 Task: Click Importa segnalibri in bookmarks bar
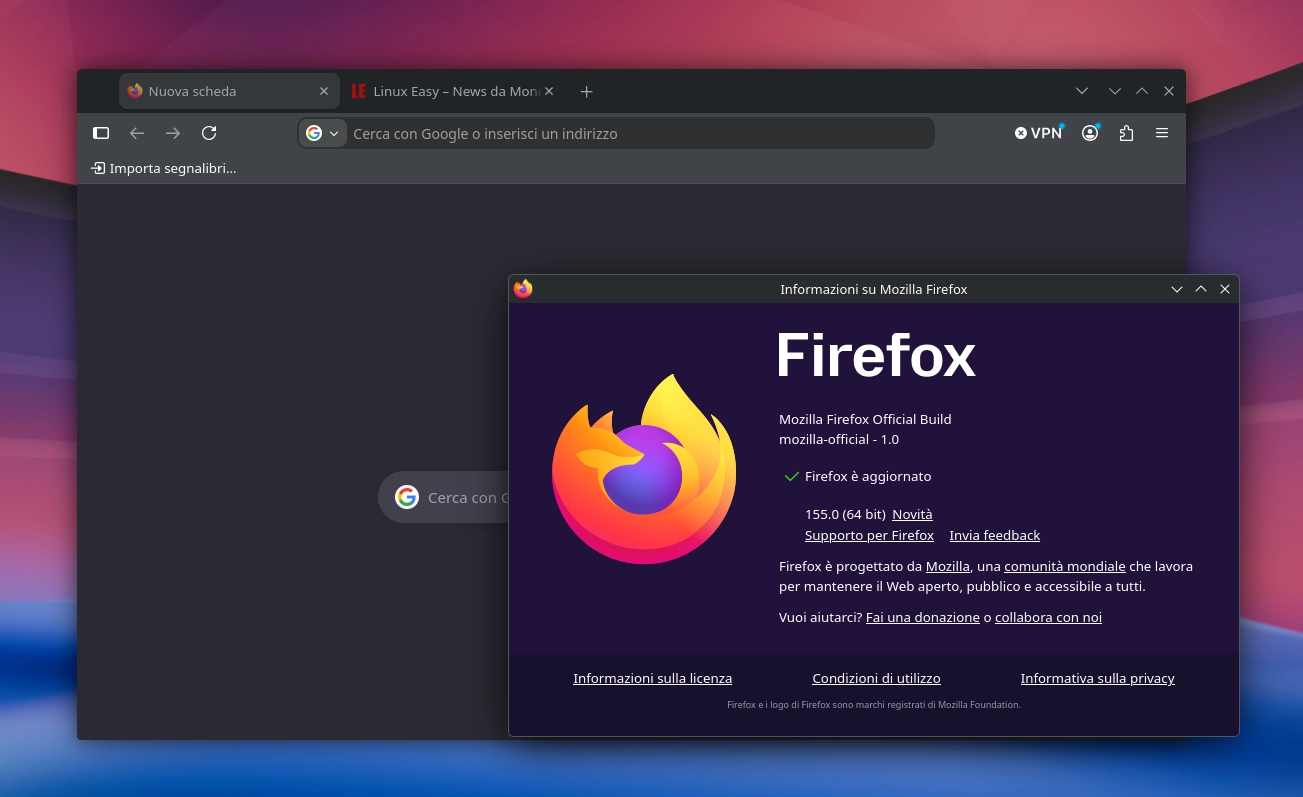point(164,168)
